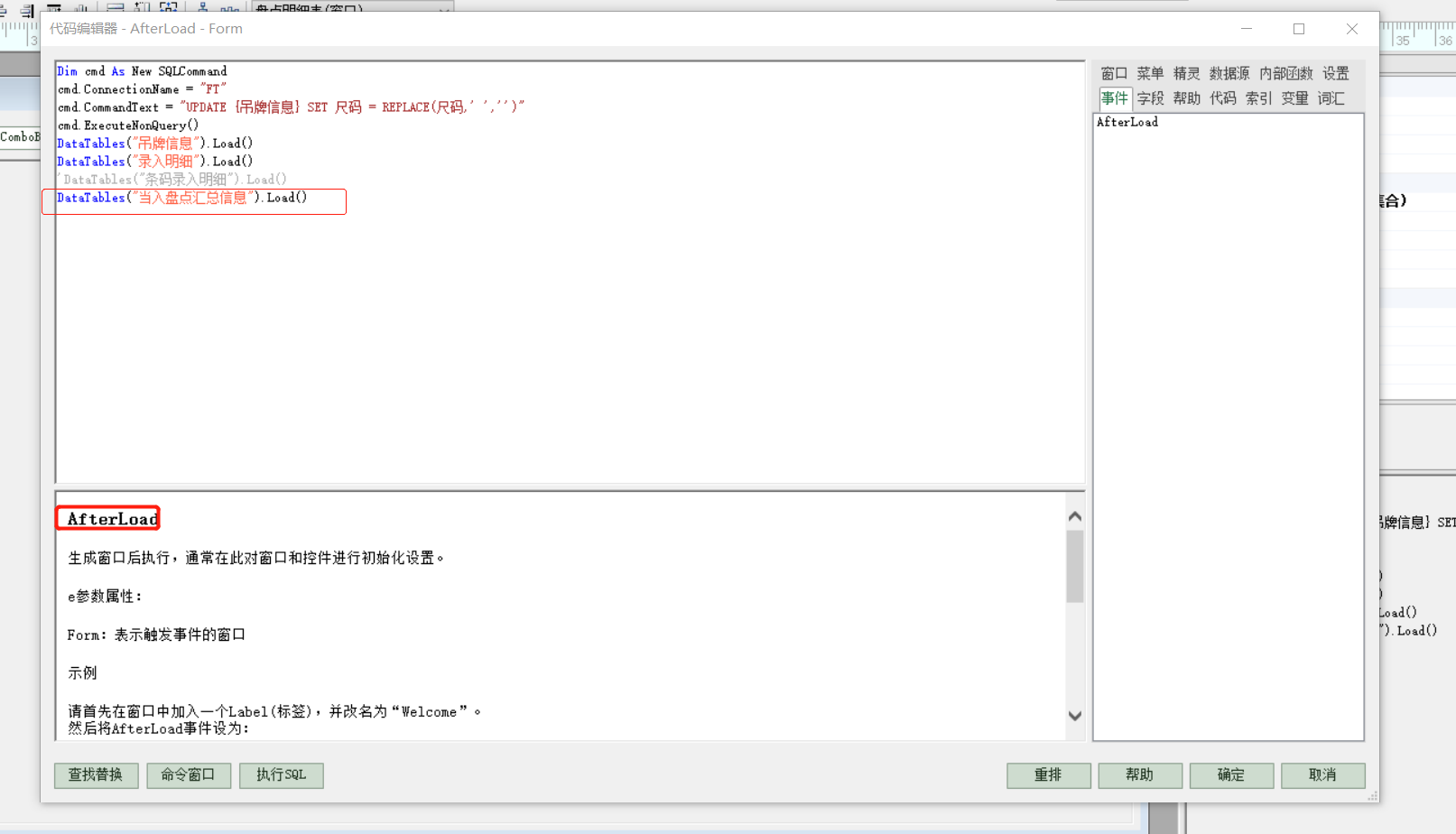Select AfterLoad in the events list
The width and height of the screenshot is (1456, 834).
click(1127, 122)
